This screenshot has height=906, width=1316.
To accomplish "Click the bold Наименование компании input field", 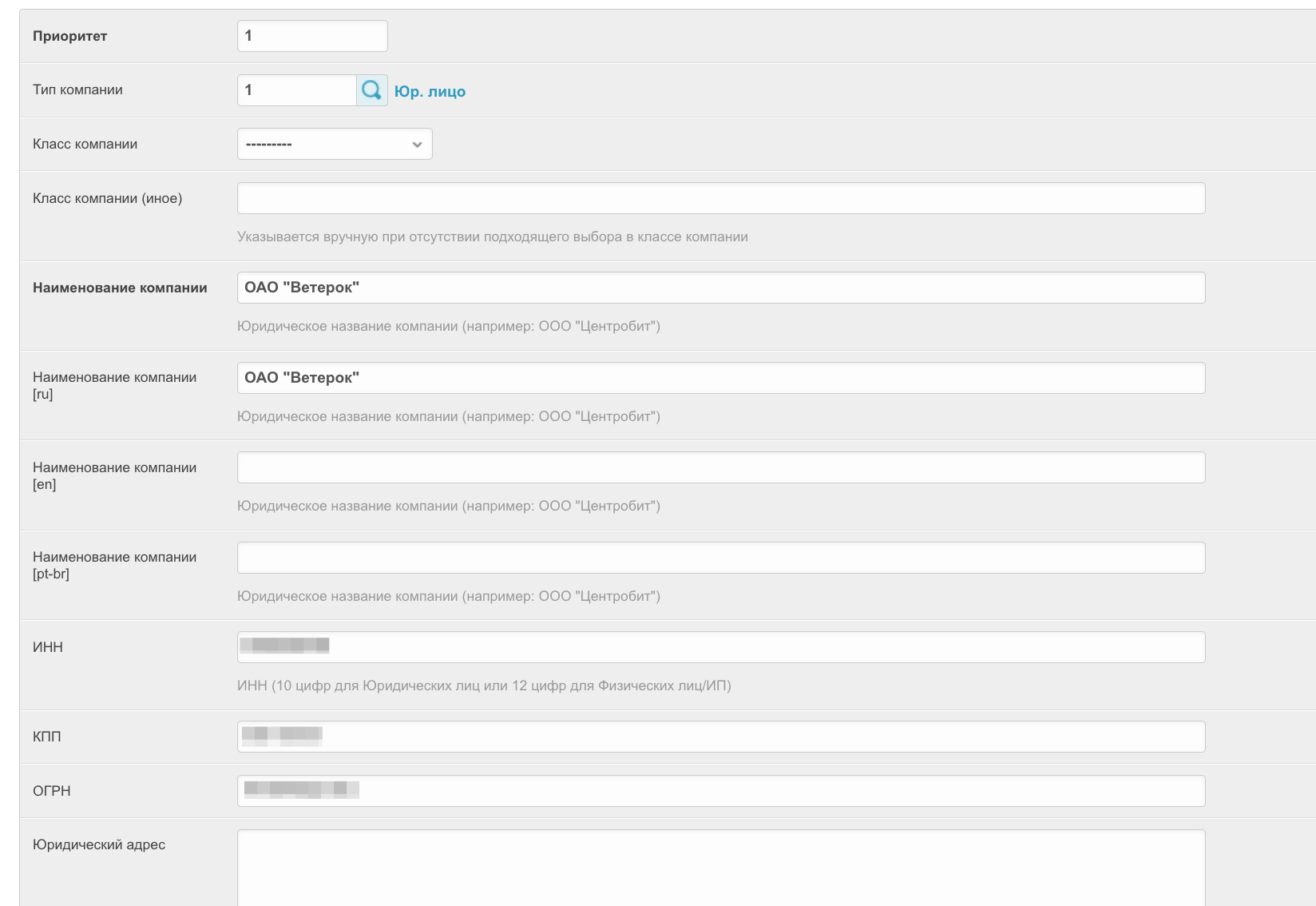I will pos(720,288).
